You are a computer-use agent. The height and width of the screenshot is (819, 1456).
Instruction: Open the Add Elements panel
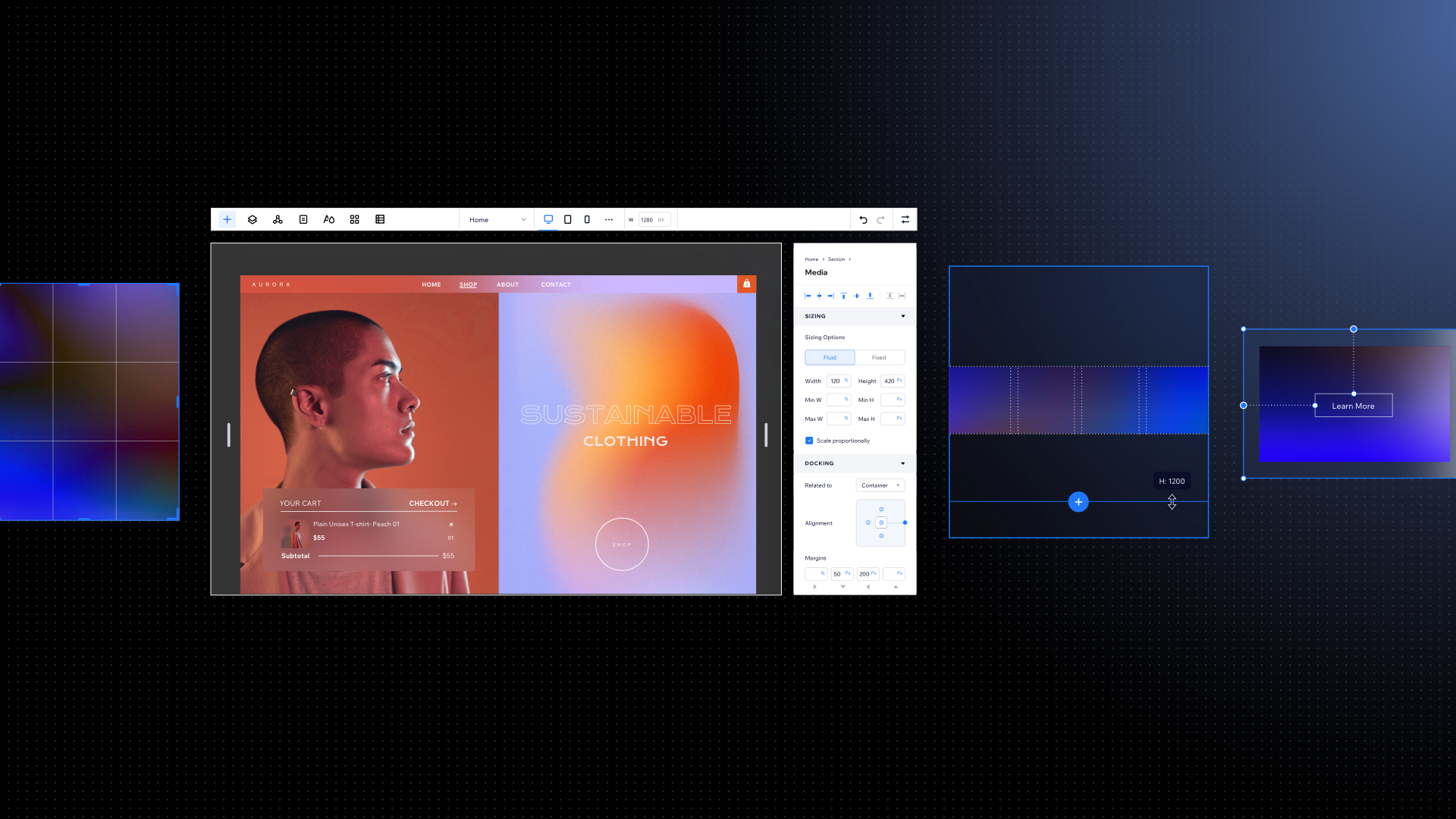point(227,219)
